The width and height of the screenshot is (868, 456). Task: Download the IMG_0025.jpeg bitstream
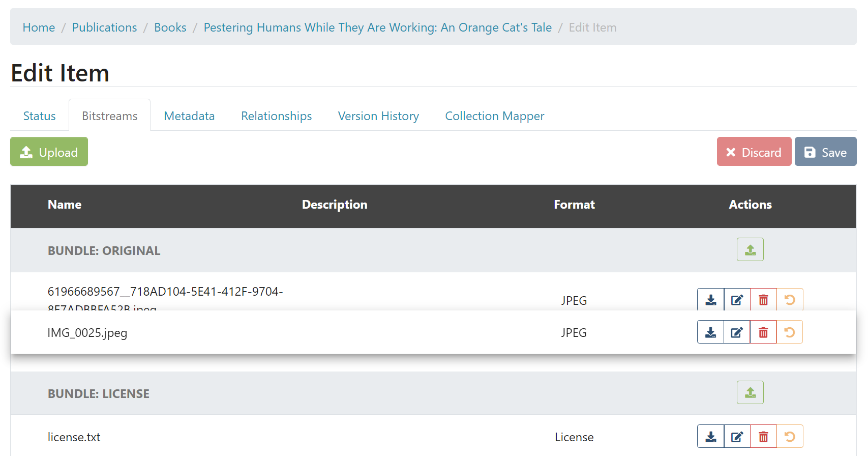[x=710, y=333]
